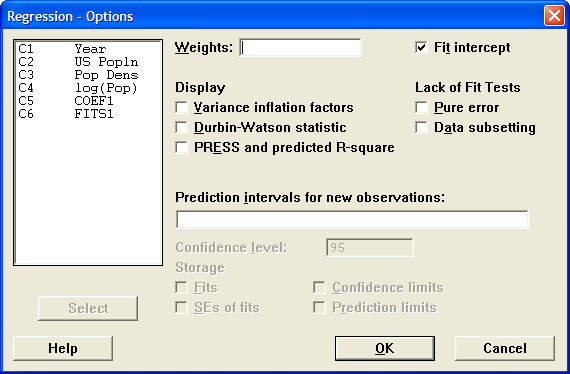
Task: Select the C1 Year column
Action: click(x=88, y=49)
